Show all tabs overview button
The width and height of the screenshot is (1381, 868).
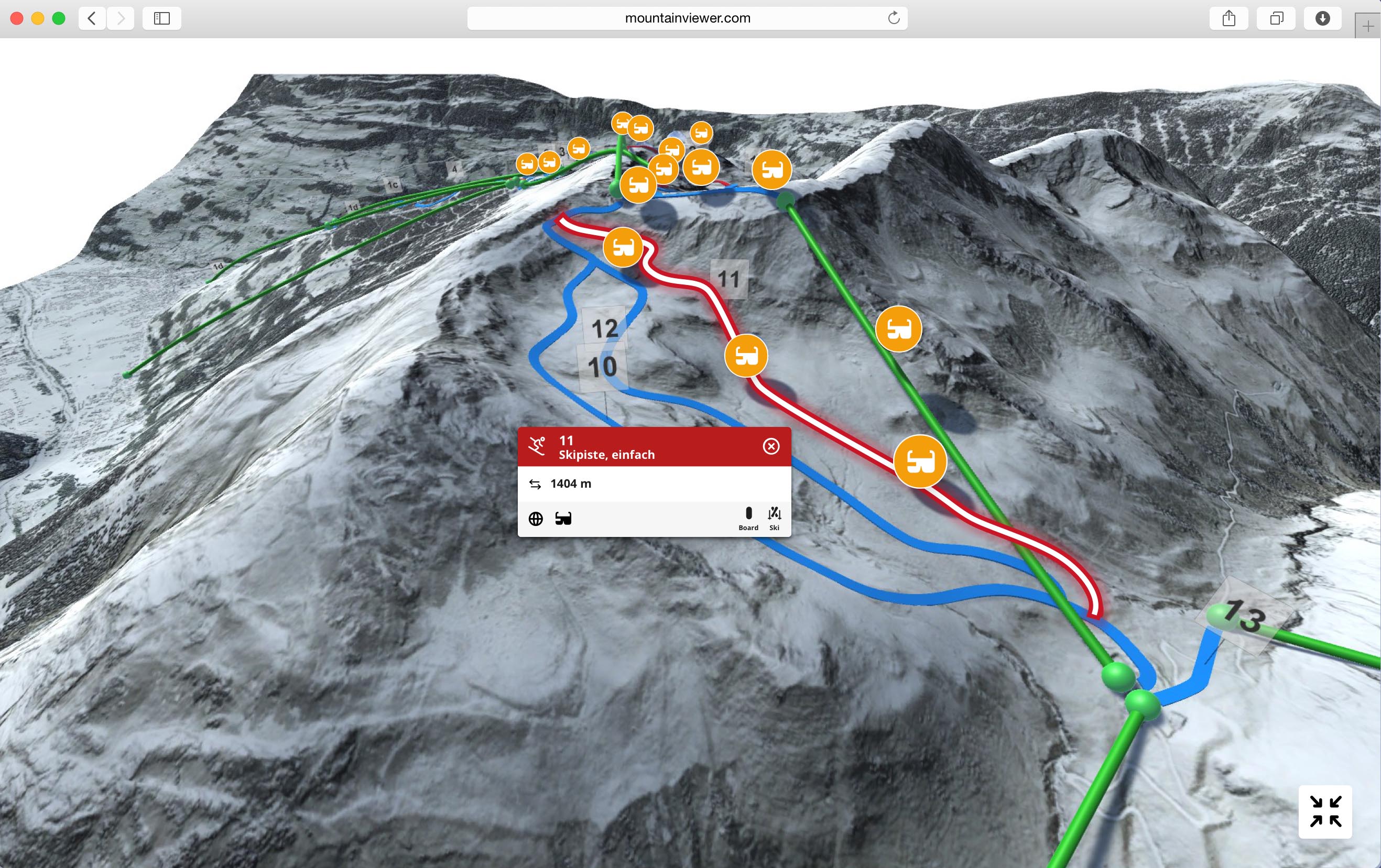(x=1276, y=18)
